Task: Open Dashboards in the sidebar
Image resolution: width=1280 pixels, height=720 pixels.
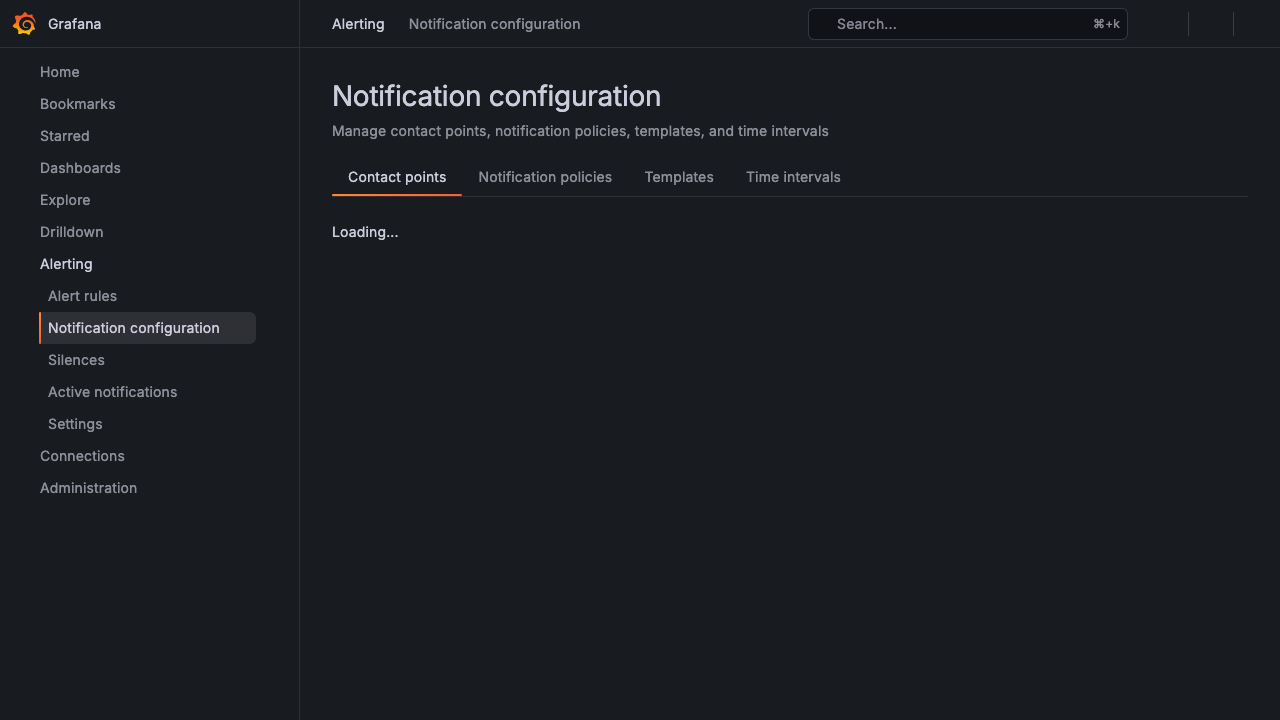Action: [x=80, y=168]
